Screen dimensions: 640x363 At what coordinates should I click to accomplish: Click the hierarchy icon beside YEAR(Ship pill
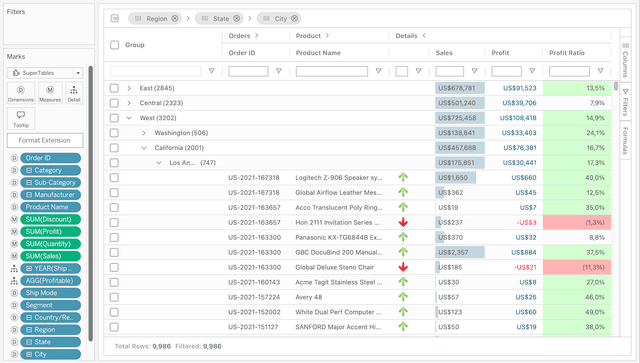pyautogui.click(x=14, y=268)
